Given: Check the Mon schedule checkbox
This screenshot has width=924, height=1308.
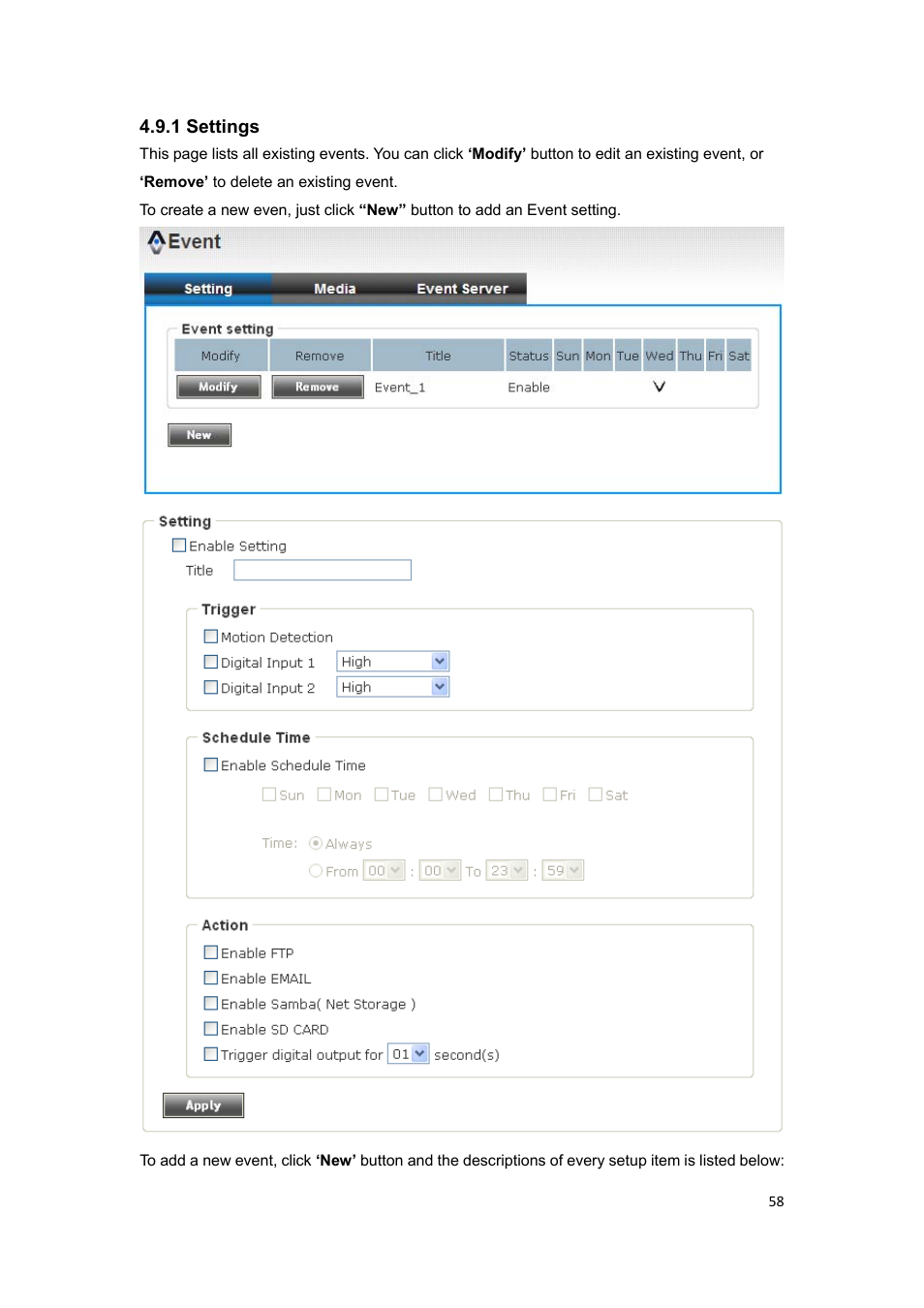Looking at the screenshot, I should tap(324, 794).
